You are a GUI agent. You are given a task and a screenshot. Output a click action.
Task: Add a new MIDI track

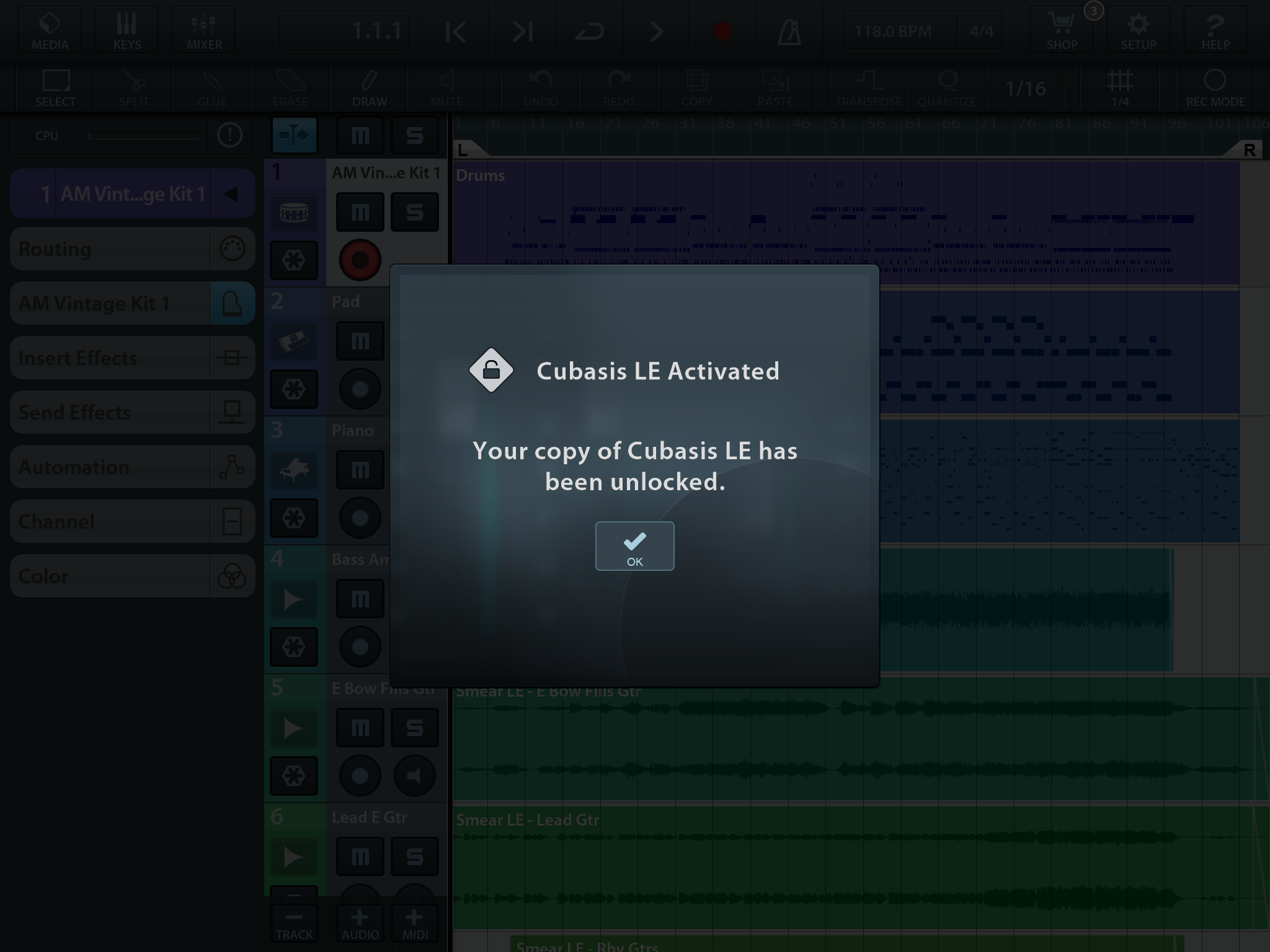pyautogui.click(x=415, y=923)
